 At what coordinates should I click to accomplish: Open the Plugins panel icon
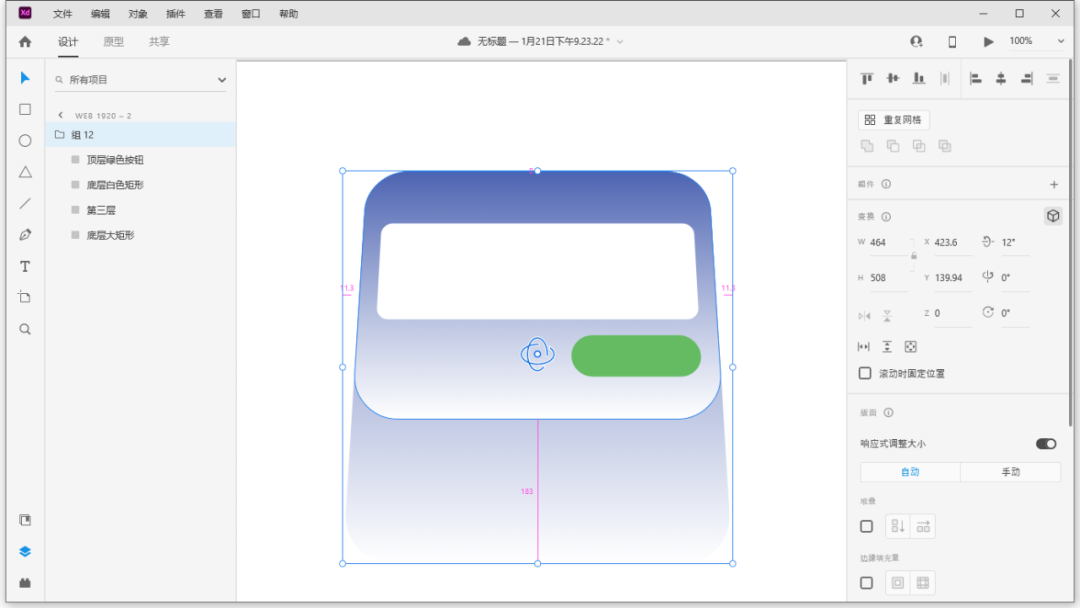click(x=25, y=582)
